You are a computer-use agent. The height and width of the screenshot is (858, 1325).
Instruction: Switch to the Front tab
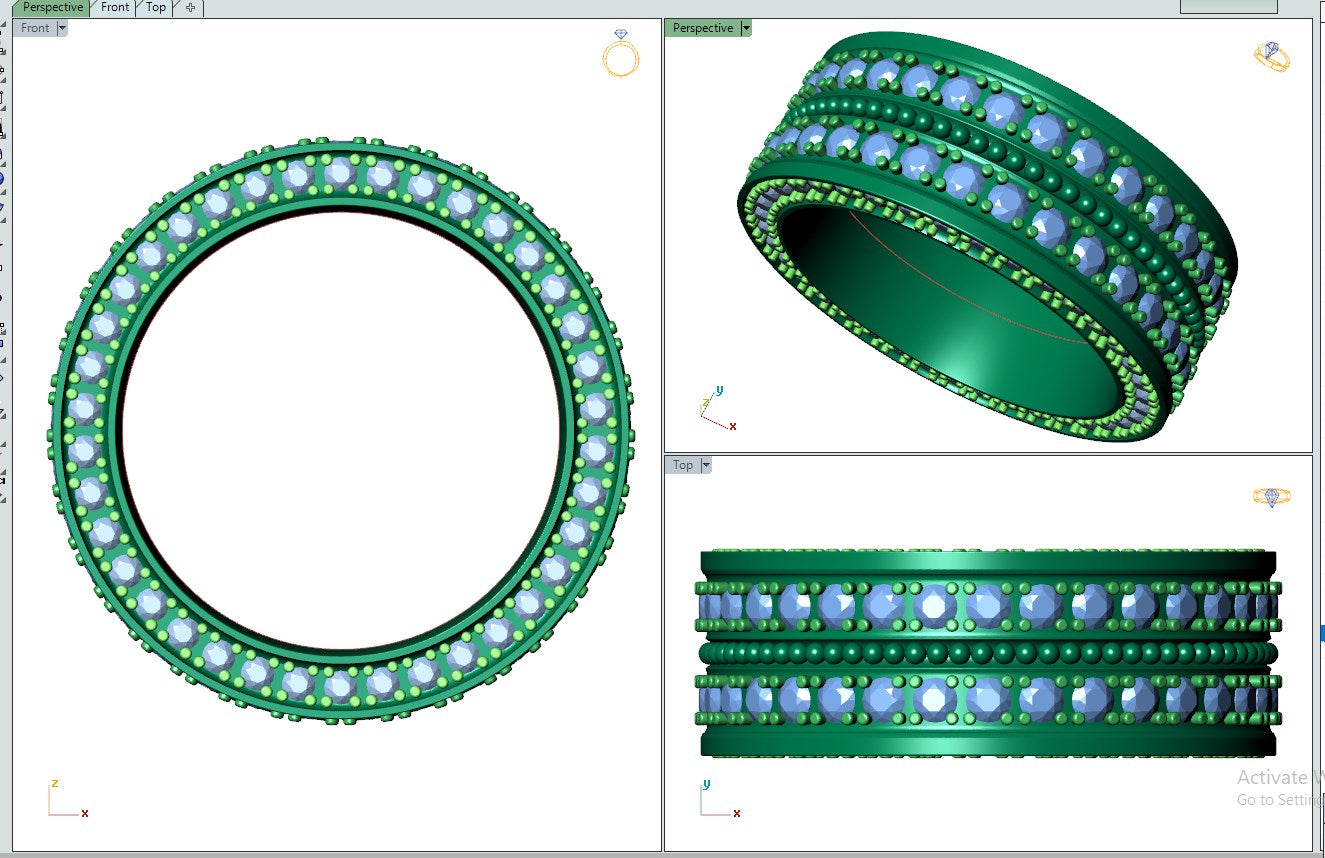click(115, 7)
